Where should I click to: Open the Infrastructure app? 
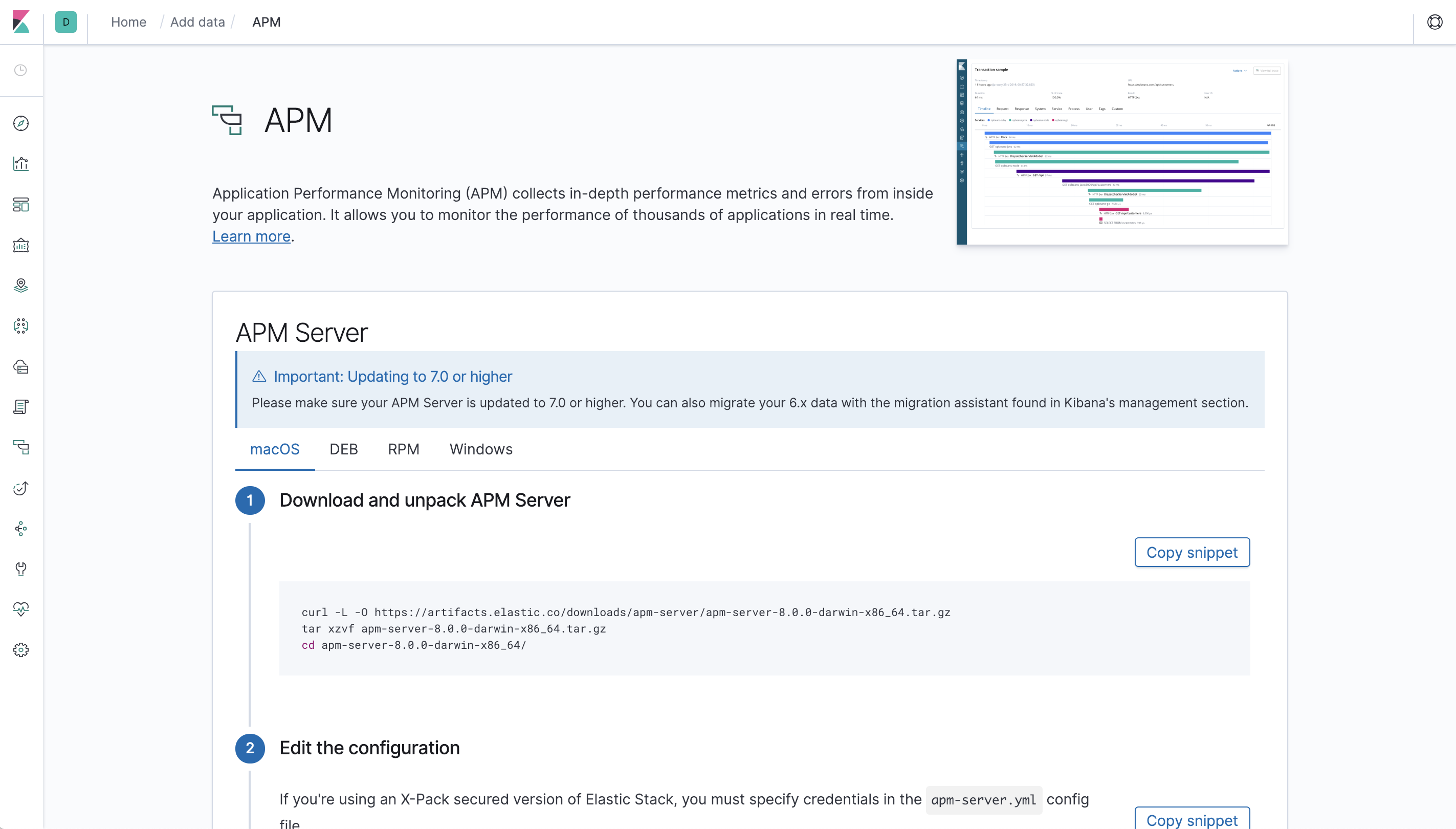pyautogui.click(x=21, y=367)
